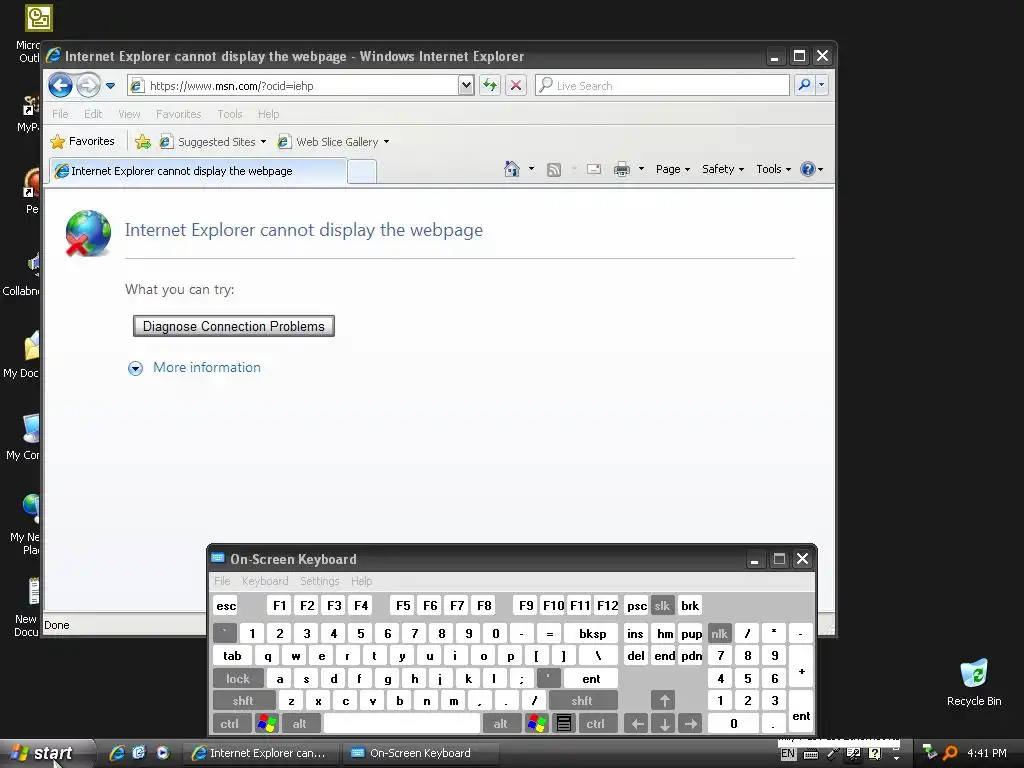
Task: Click left Windows logo key on keyboard
Action: pyautogui.click(x=266, y=724)
